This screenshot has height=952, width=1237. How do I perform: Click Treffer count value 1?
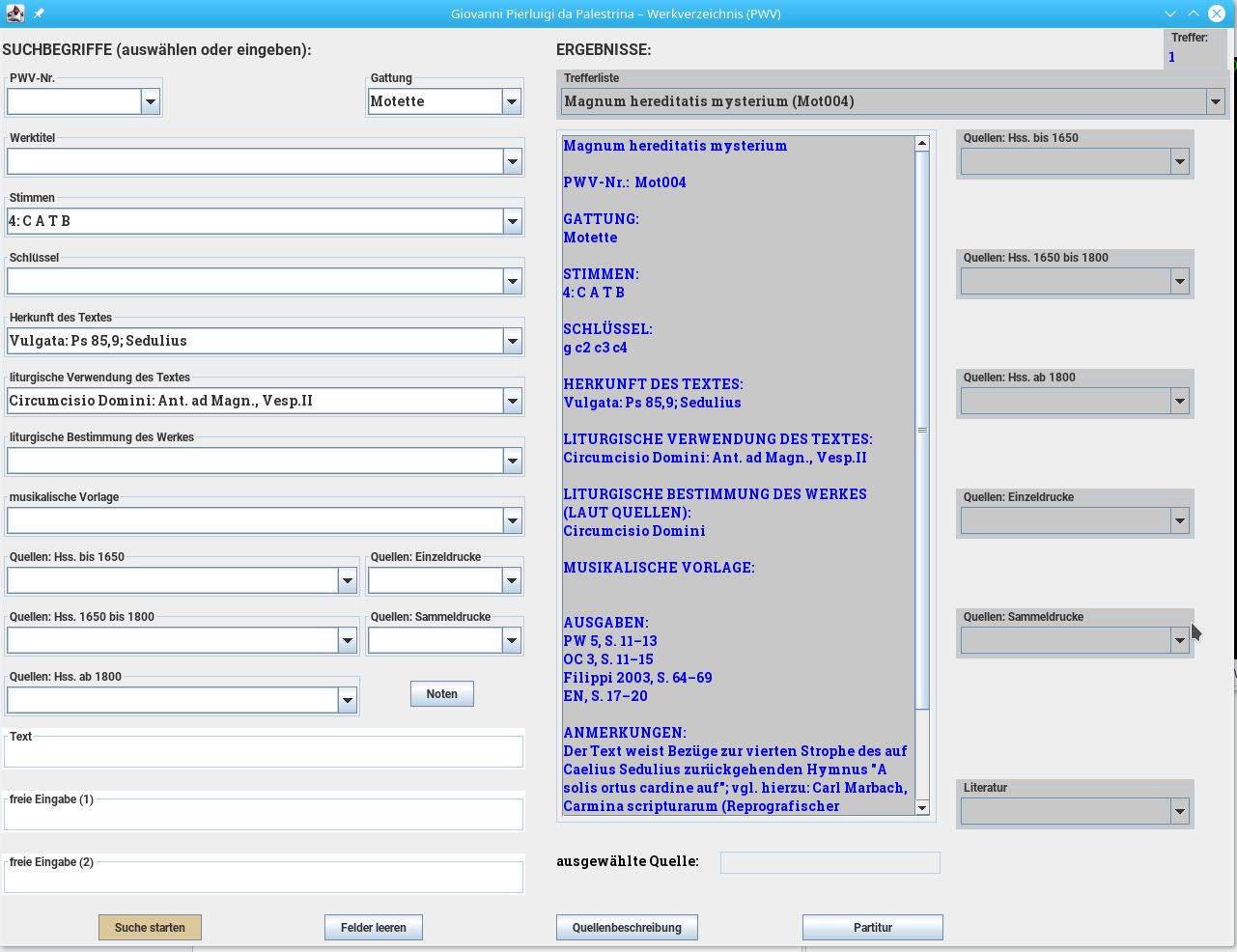click(x=1172, y=57)
